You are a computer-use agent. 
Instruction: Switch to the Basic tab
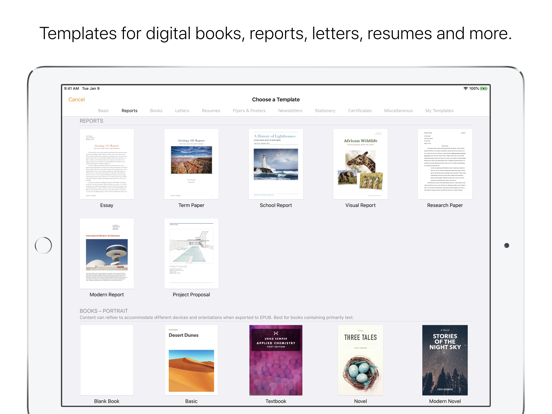point(103,111)
